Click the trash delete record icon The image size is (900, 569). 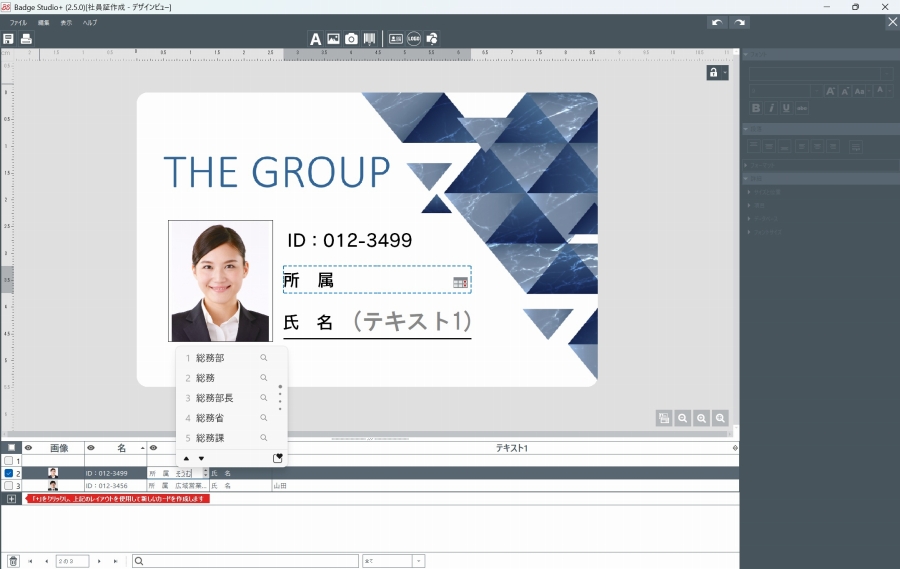tap(13, 561)
